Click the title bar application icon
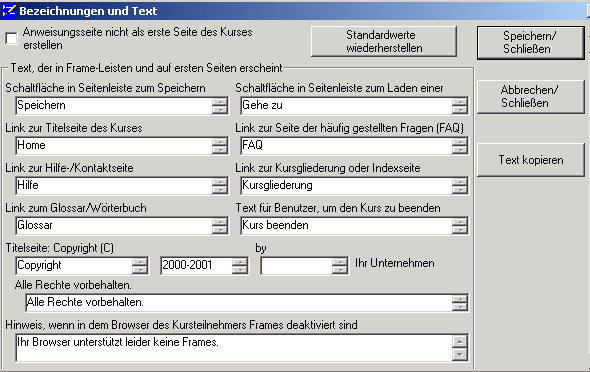The width and height of the screenshot is (590, 372). 9,11
